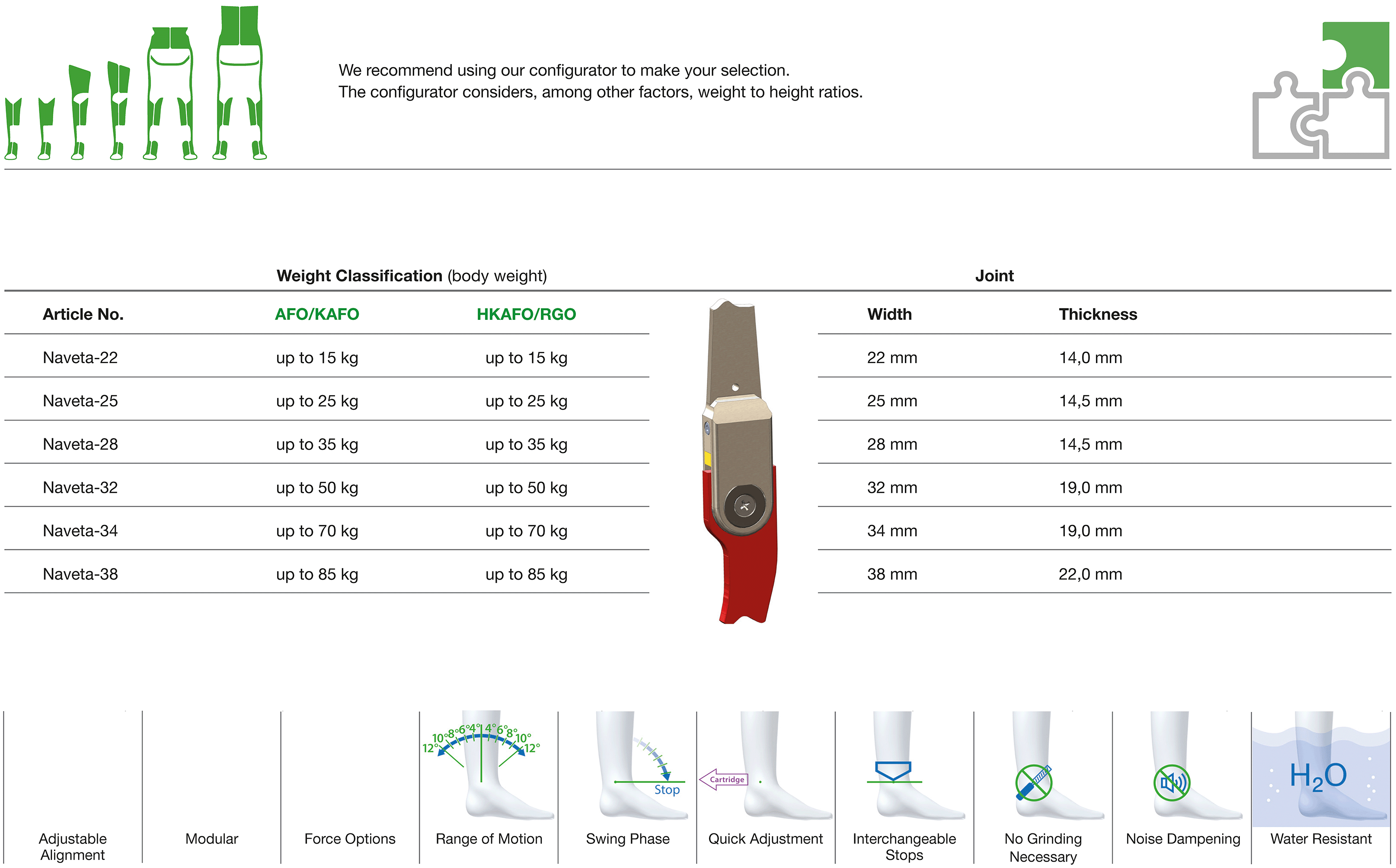The image size is (1396, 868).
Task: Click HKAFO/RGO value up to 85 kg
Action: (527, 574)
